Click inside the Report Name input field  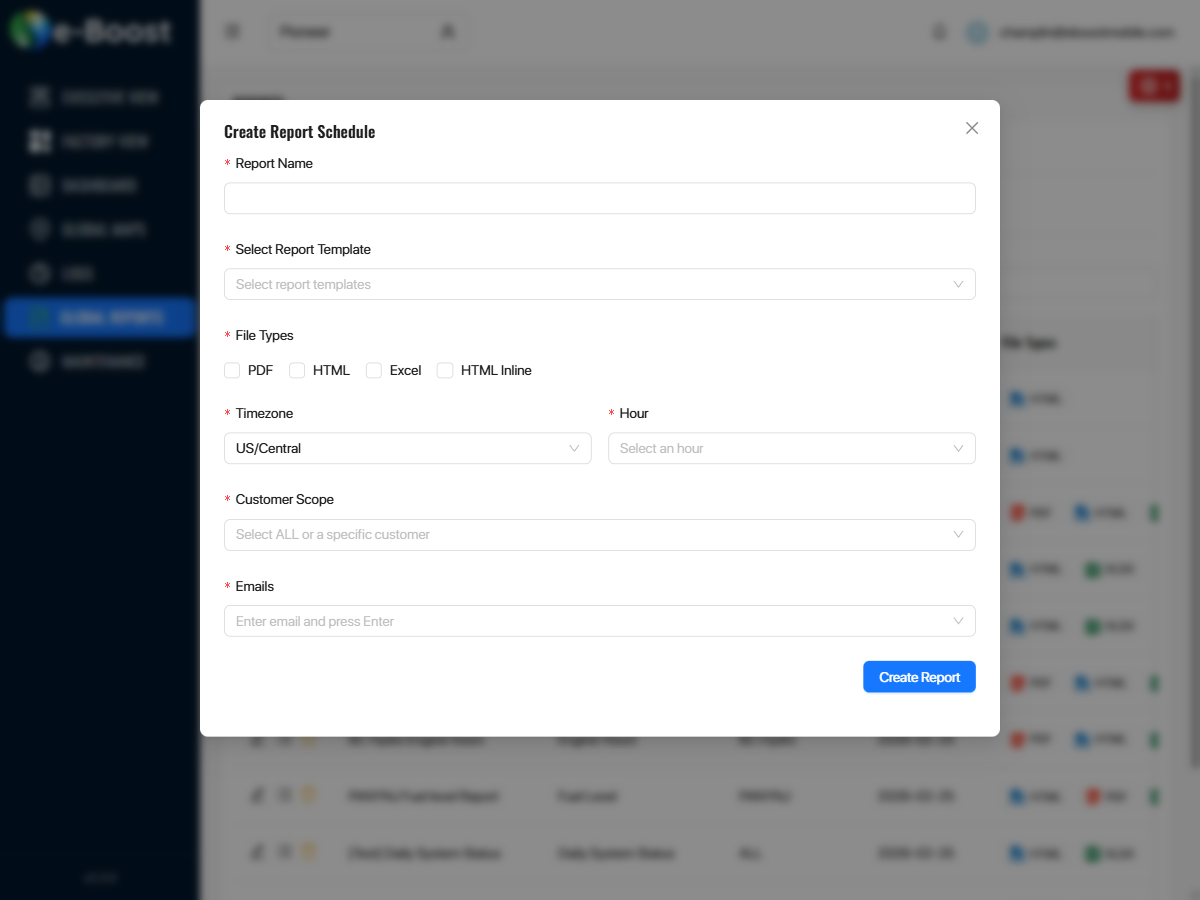[x=600, y=198]
